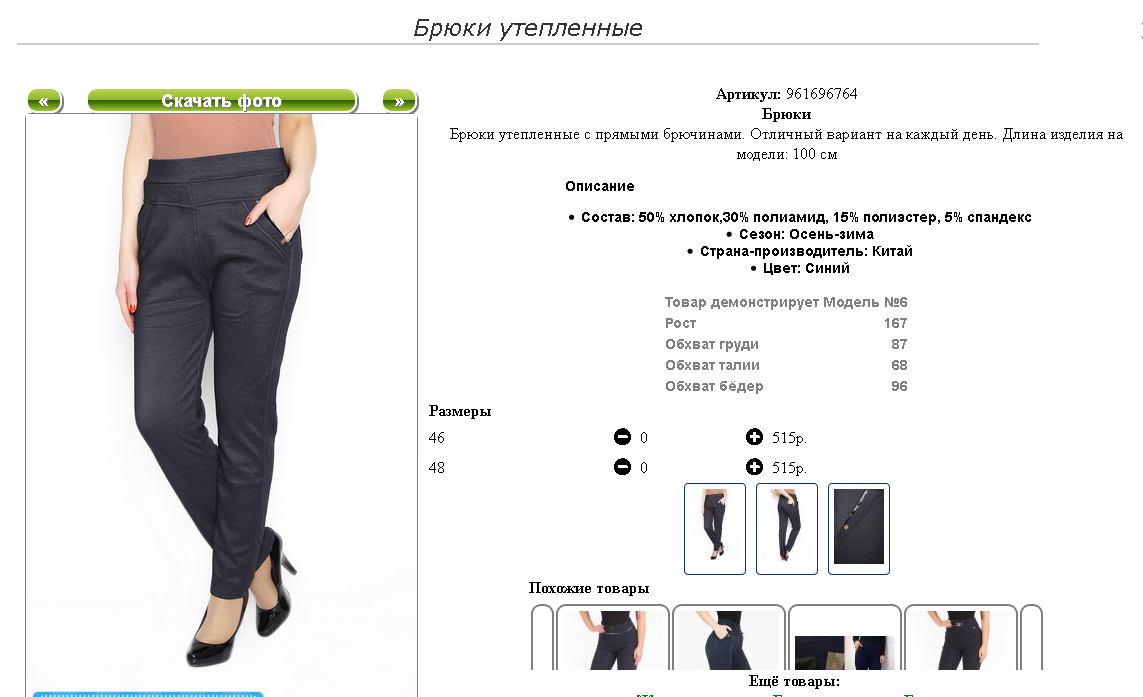This screenshot has height=697, width=1143.
Task: Click the next photo arrow button »
Action: click(399, 101)
